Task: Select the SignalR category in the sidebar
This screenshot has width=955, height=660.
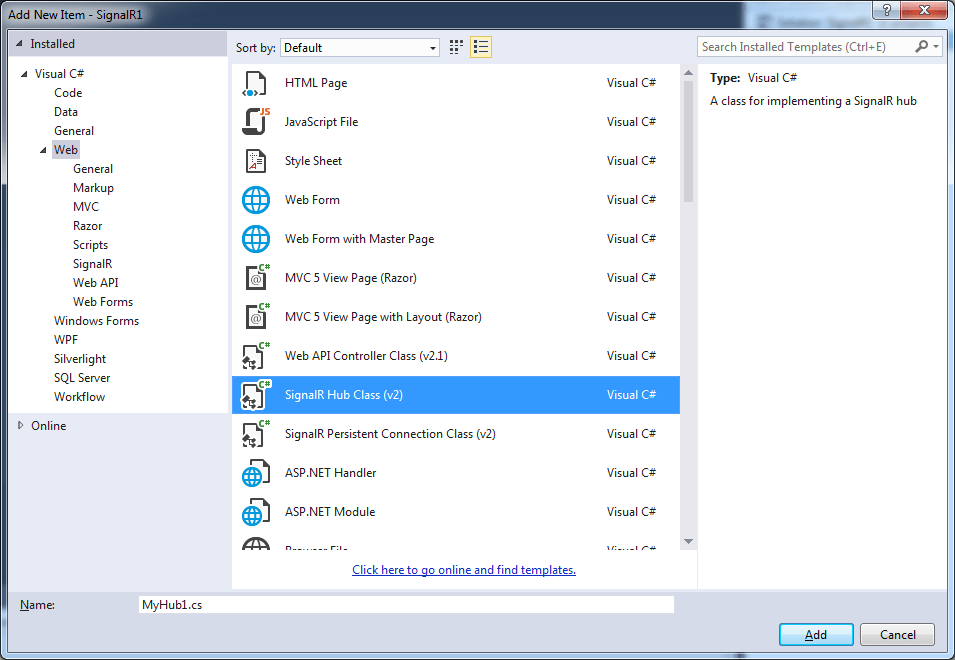Action: pyautogui.click(x=91, y=263)
